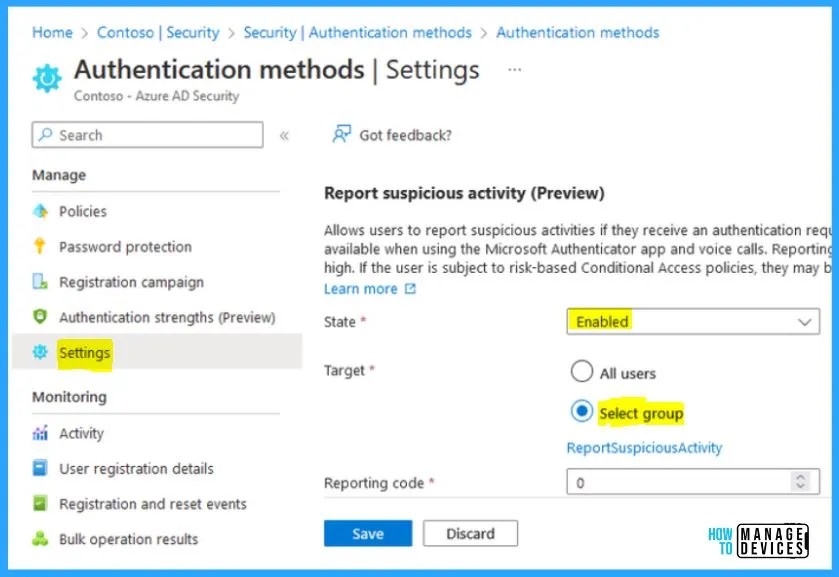The width and height of the screenshot is (839, 577).
Task: Open the ellipsis menu next to Settings
Action: click(514, 69)
